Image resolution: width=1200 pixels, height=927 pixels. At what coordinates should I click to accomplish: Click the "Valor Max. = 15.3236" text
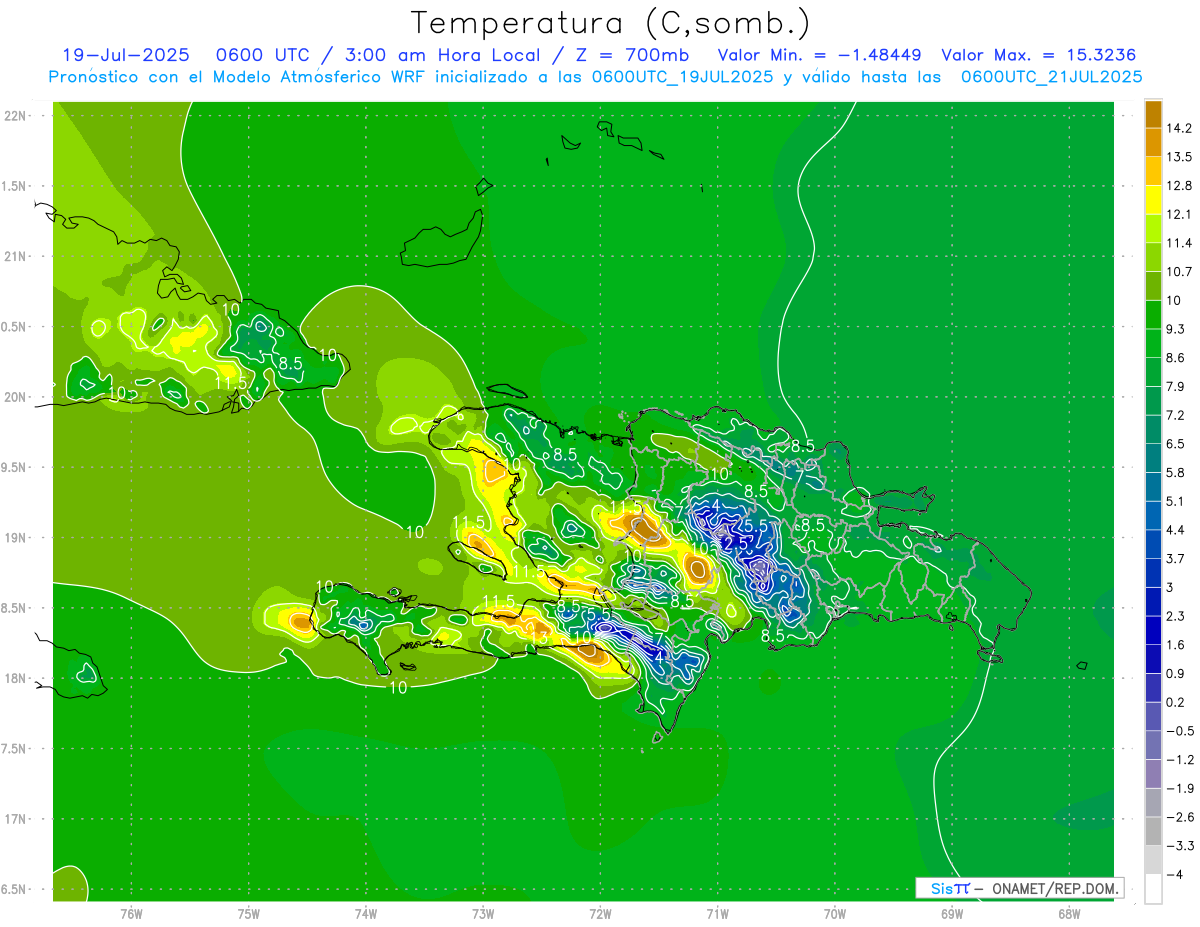click(1039, 55)
